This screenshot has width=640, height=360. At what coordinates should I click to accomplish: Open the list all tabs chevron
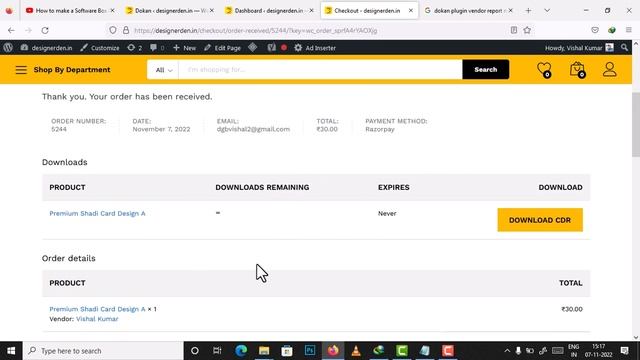(x=547, y=11)
